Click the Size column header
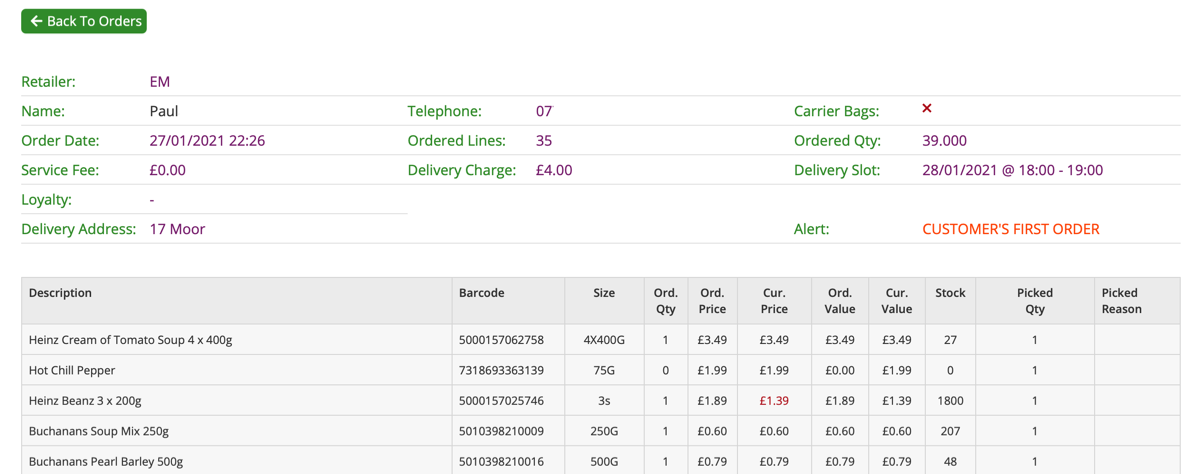The height and width of the screenshot is (474, 1200). coord(604,293)
